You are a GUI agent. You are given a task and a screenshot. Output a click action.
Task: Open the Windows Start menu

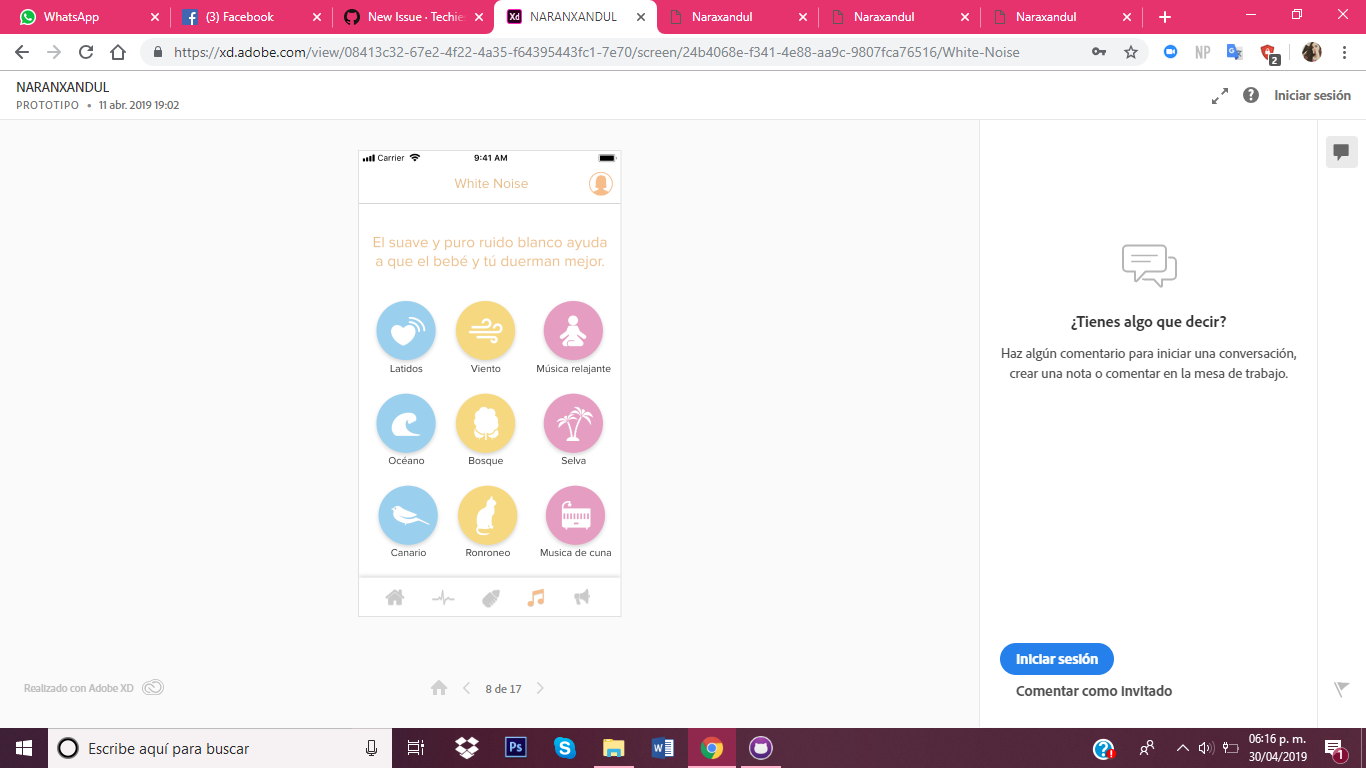click(x=24, y=748)
